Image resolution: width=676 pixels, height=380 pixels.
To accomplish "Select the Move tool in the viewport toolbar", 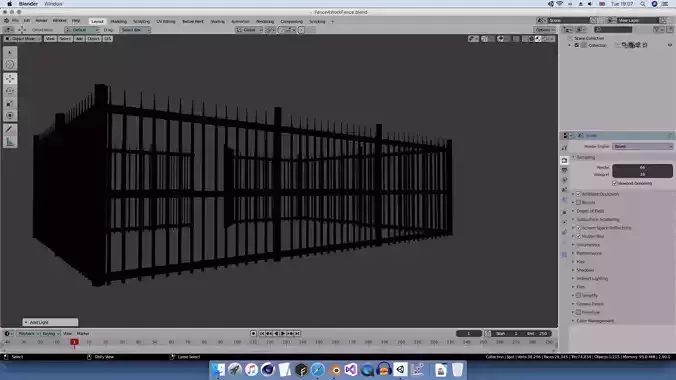I will (10, 78).
